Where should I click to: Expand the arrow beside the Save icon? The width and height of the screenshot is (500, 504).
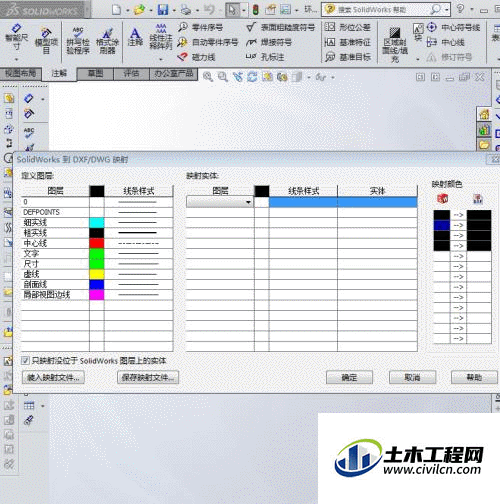174,10
